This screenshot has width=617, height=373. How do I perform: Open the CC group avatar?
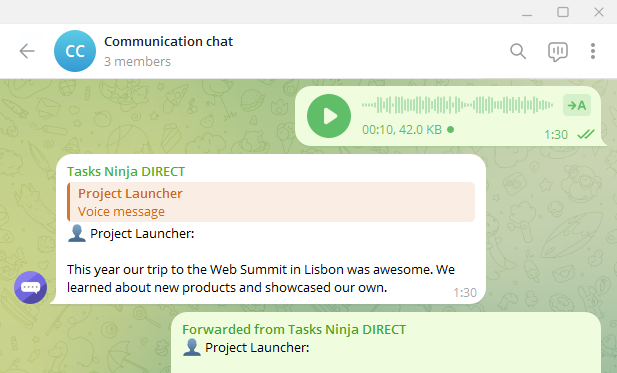(x=75, y=51)
